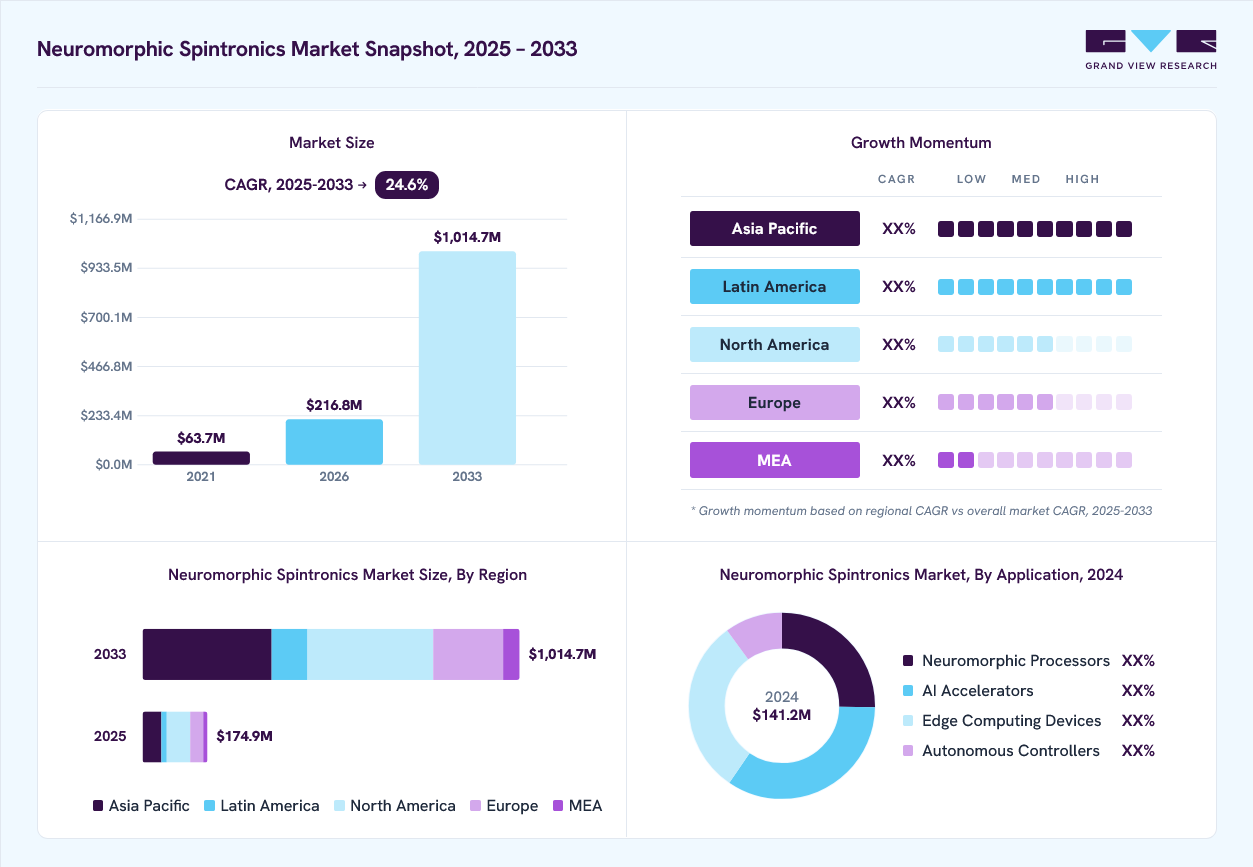Click the $1,166.9M axis label
This screenshot has width=1253, height=867.
coord(101,219)
